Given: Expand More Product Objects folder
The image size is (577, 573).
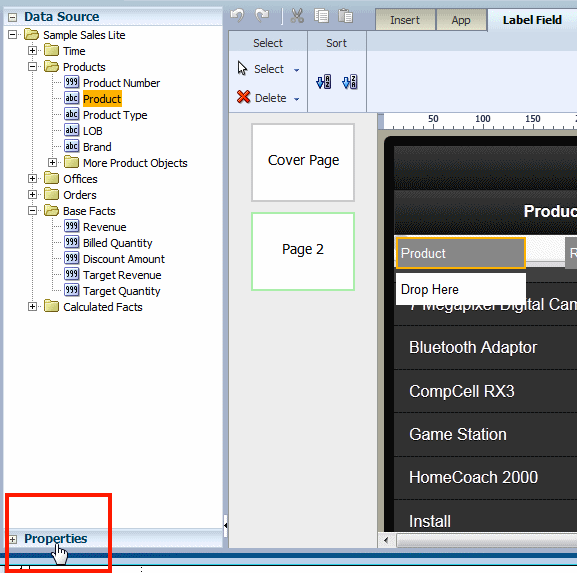Looking at the screenshot, I should point(52,162).
